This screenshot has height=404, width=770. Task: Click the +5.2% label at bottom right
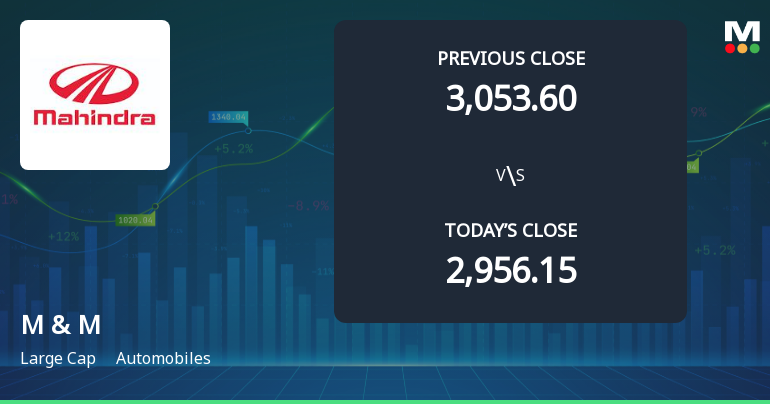tap(715, 250)
